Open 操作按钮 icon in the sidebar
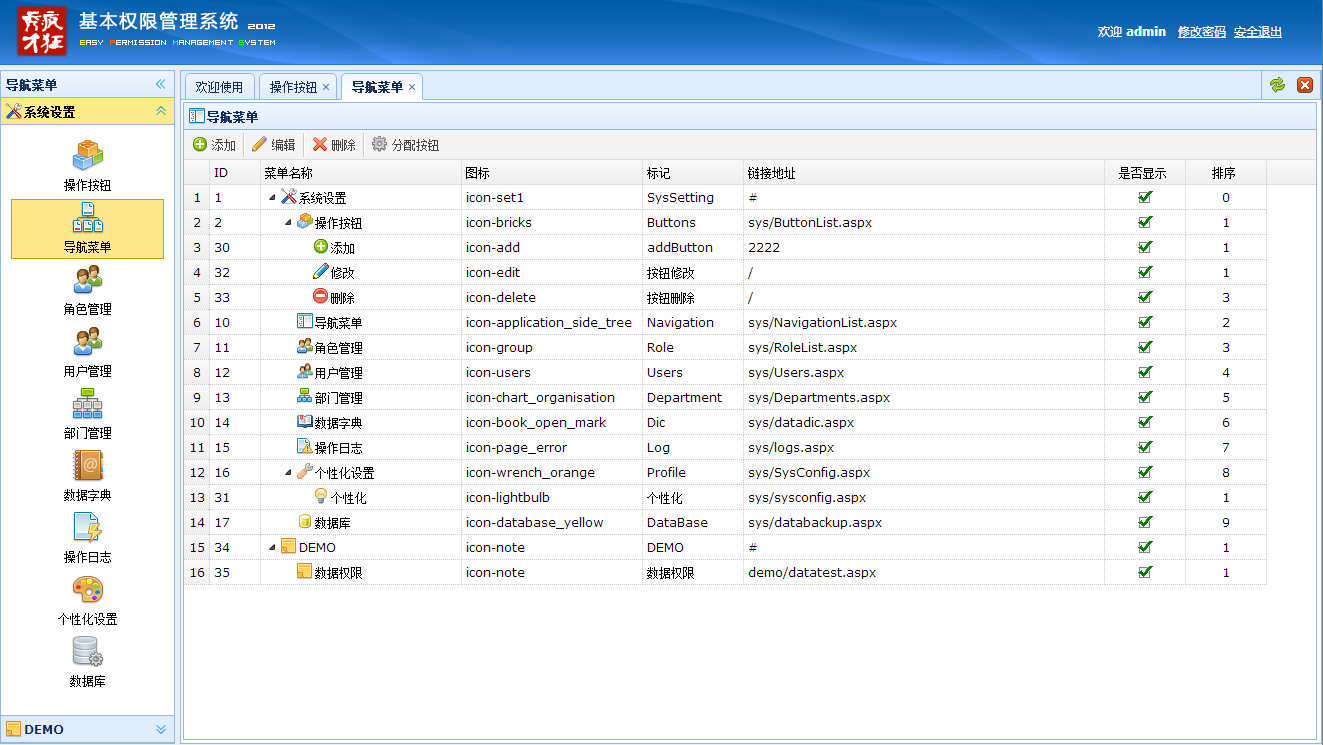Image resolution: width=1323 pixels, height=745 pixels. pyautogui.click(x=87, y=156)
